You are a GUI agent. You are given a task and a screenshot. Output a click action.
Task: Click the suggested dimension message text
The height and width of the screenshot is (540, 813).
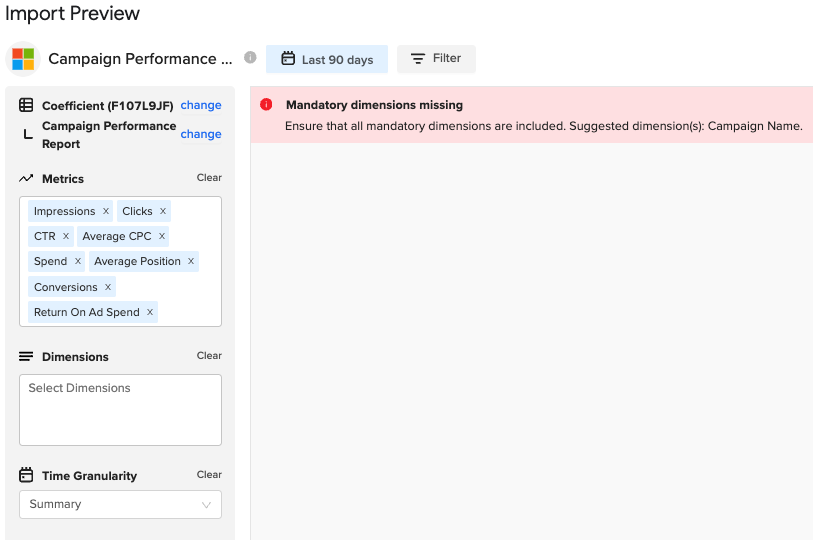click(543, 126)
